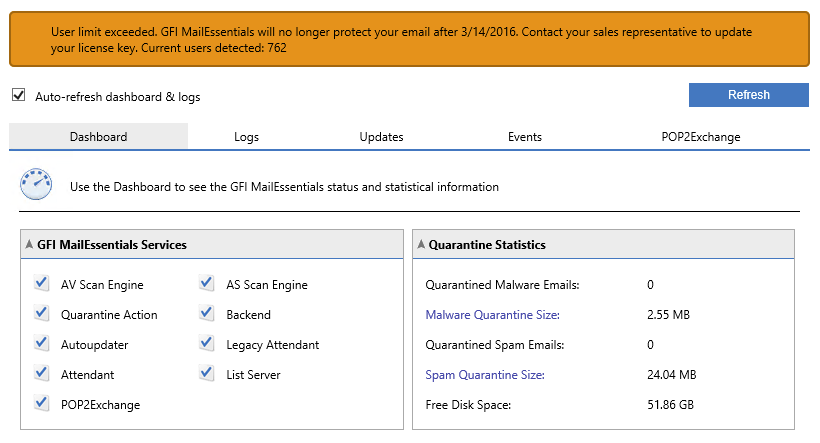
Task: Click the dashboard gauge icon
Action: [36, 185]
